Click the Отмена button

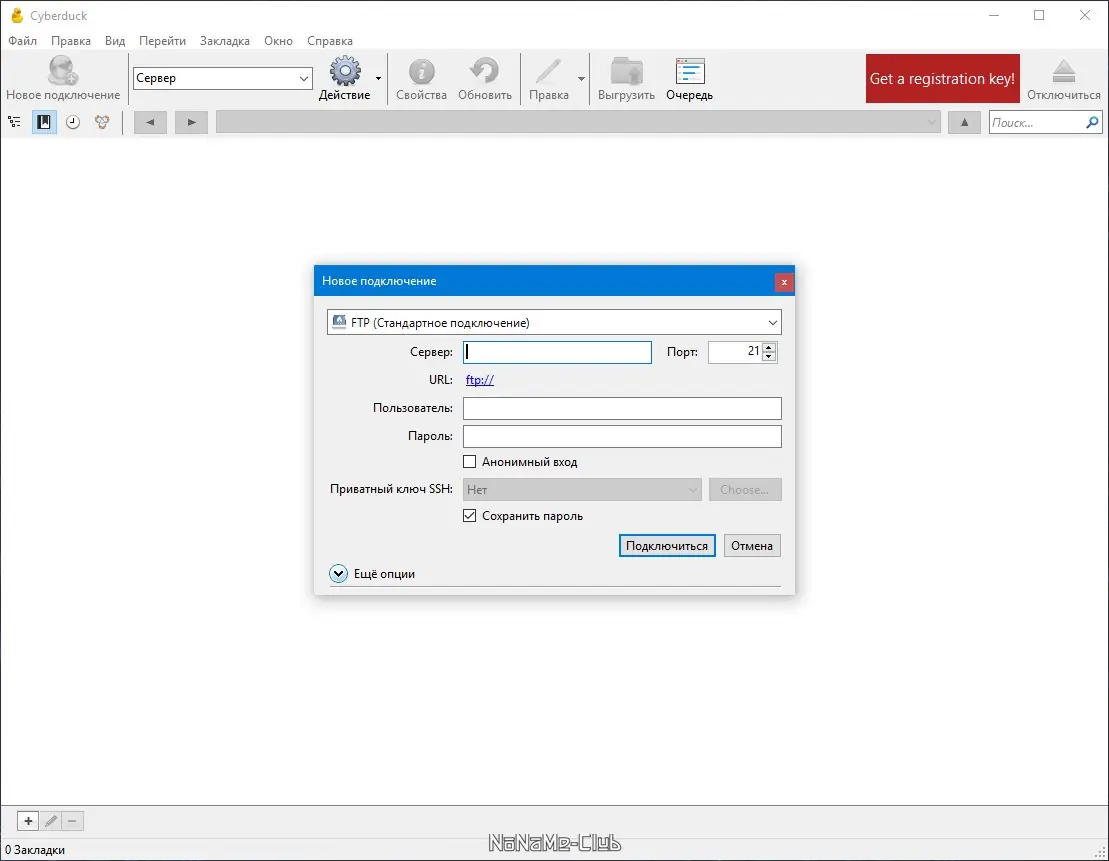pyautogui.click(x=752, y=545)
